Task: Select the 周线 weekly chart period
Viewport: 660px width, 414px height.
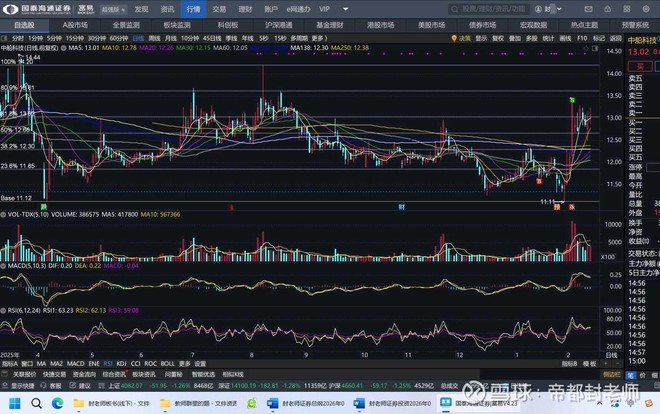Action: click(x=154, y=38)
